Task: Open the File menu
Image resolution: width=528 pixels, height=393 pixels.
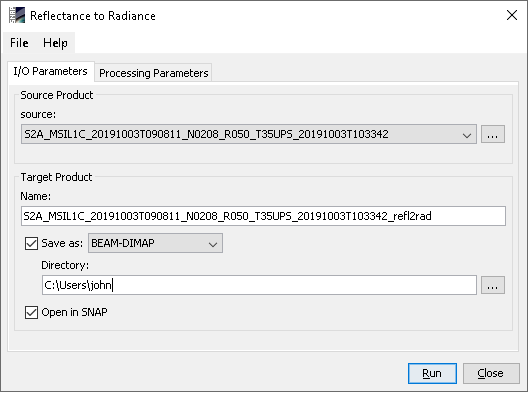Action: (x=19, y=43)
